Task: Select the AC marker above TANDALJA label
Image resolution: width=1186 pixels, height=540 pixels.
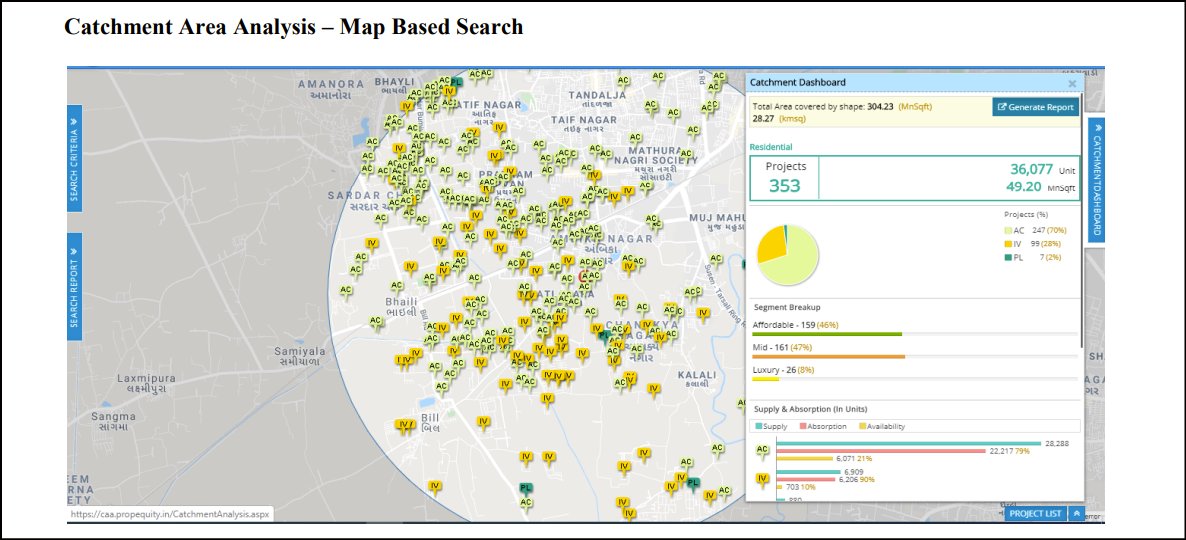Action: (x=622, y=81)
